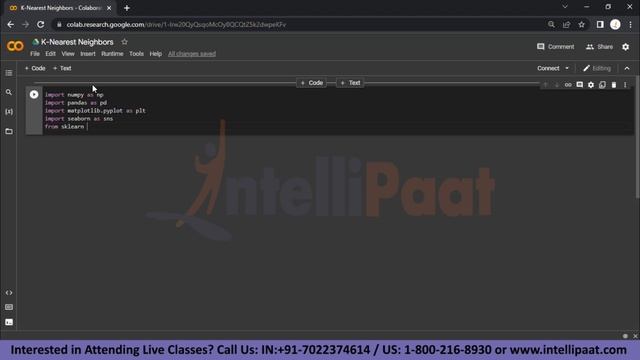Screen dimensions: 640x360
Task: Open the variables {x} panel
Action: pyautogui.click(x=9, y=111)
